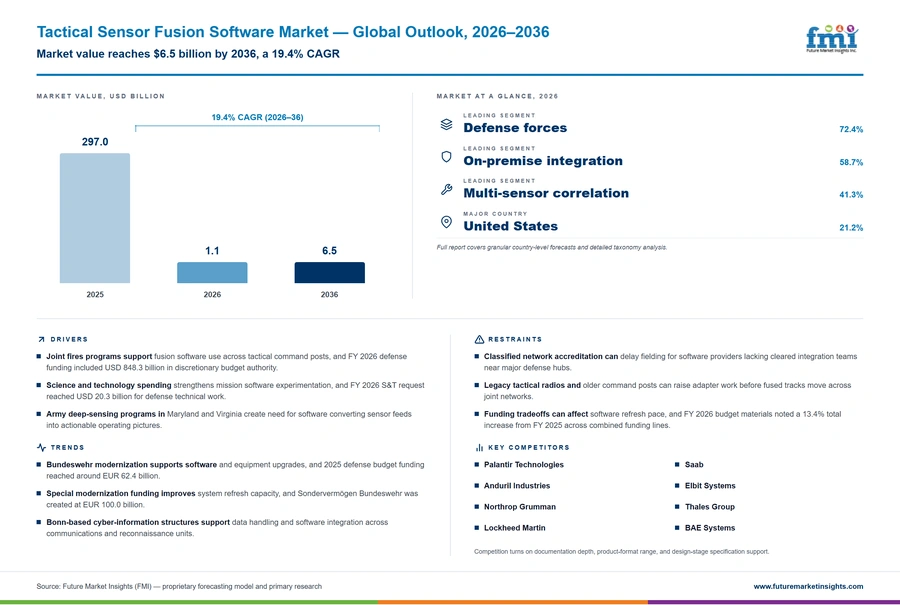
Task: Click Anduril Industries in competitors list
Action: [517, 486]
